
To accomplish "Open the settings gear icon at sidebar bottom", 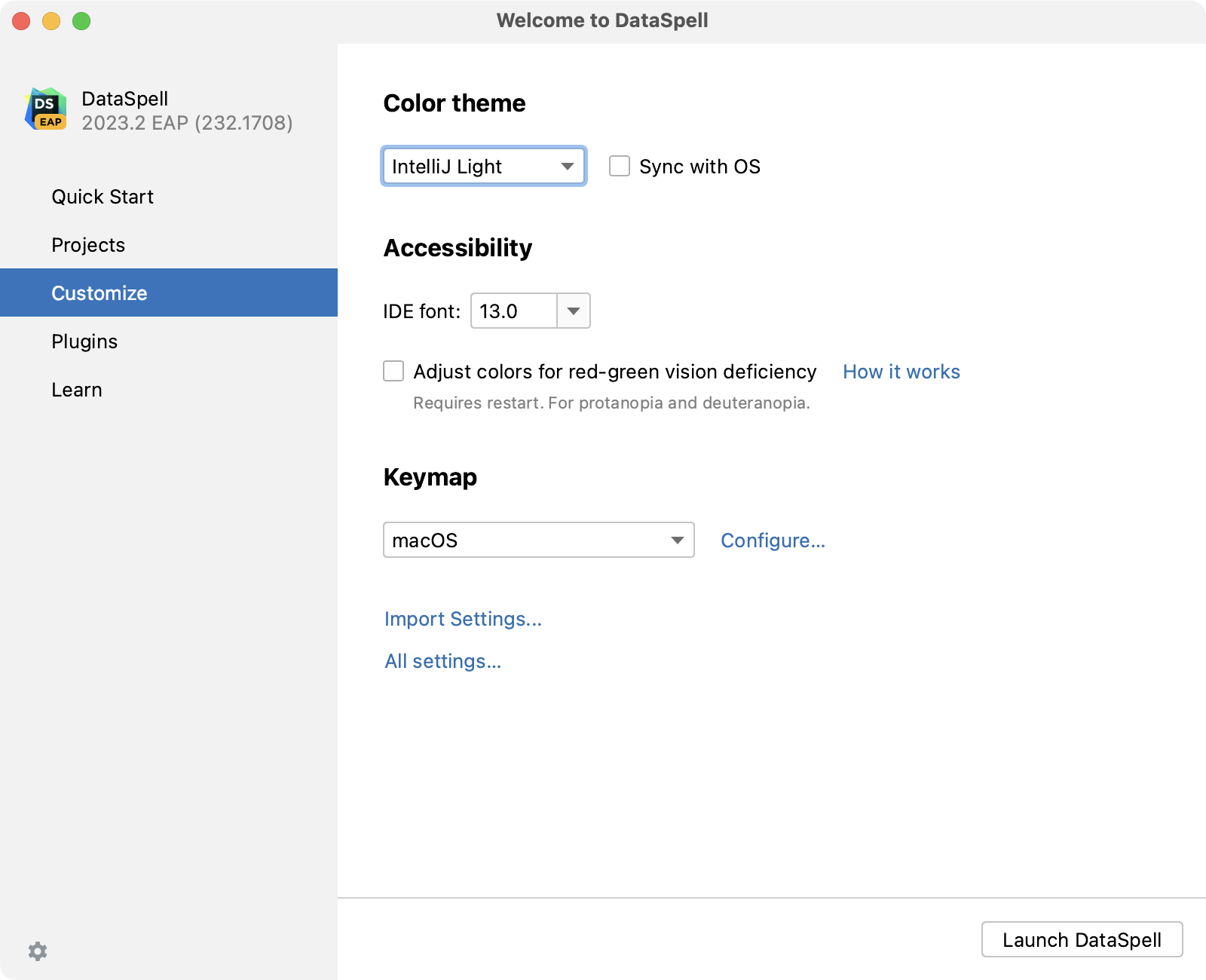I will tap(38, 951).
